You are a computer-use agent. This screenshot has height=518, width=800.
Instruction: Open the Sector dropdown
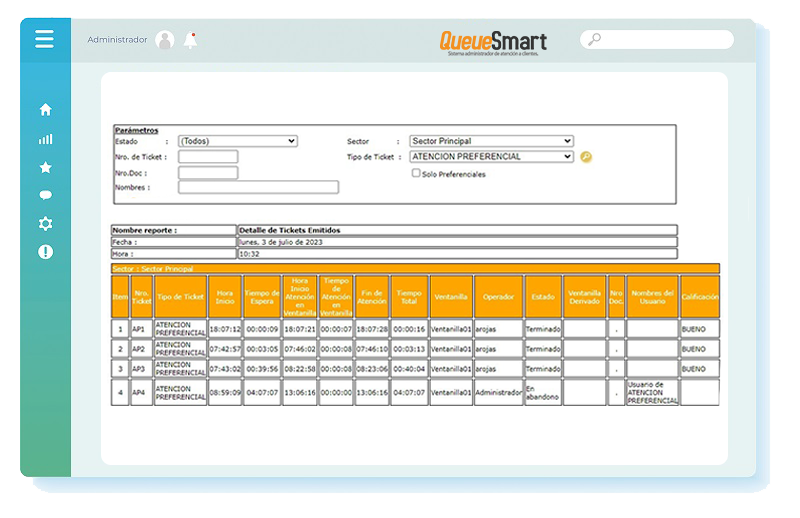coord(491,141)
